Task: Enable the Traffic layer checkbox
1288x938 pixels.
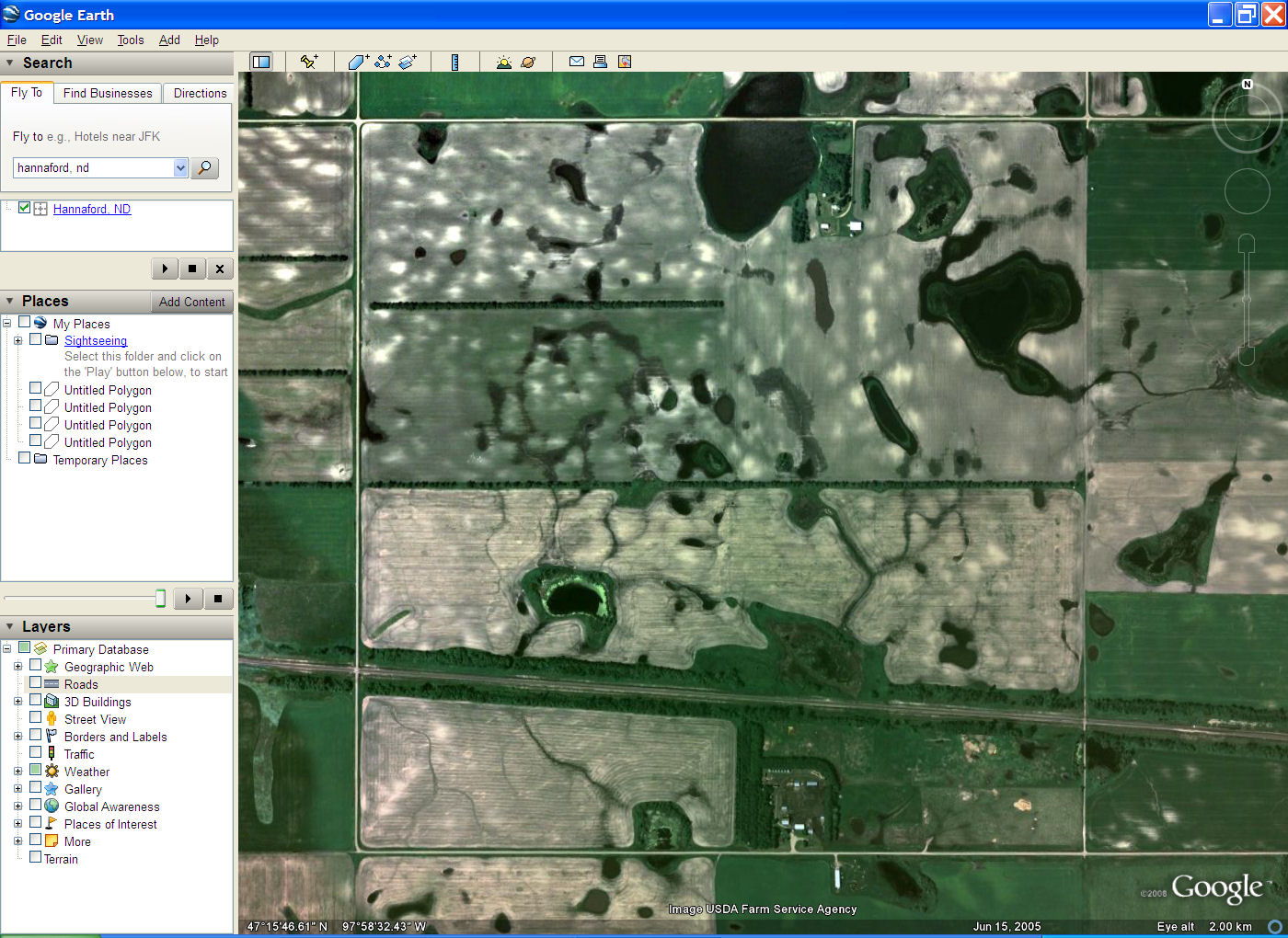Action: point(35,752)
